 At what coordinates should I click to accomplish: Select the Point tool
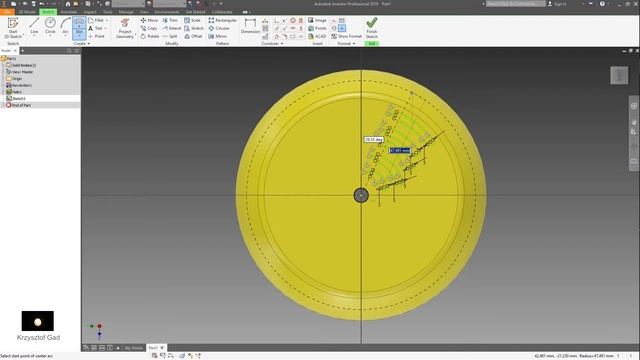tap(96, 36)
